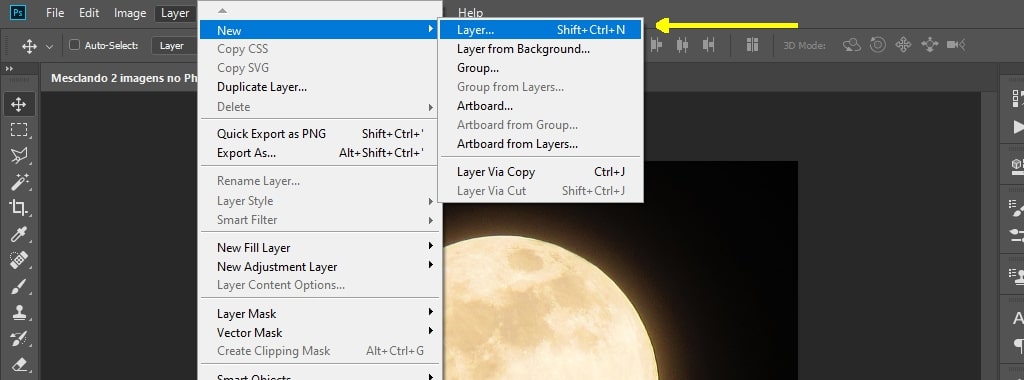Image resolution: width=1024 pixels, height=380 pixels.
Task: Open the Actions panel play icon
Action: (1017, 126)
